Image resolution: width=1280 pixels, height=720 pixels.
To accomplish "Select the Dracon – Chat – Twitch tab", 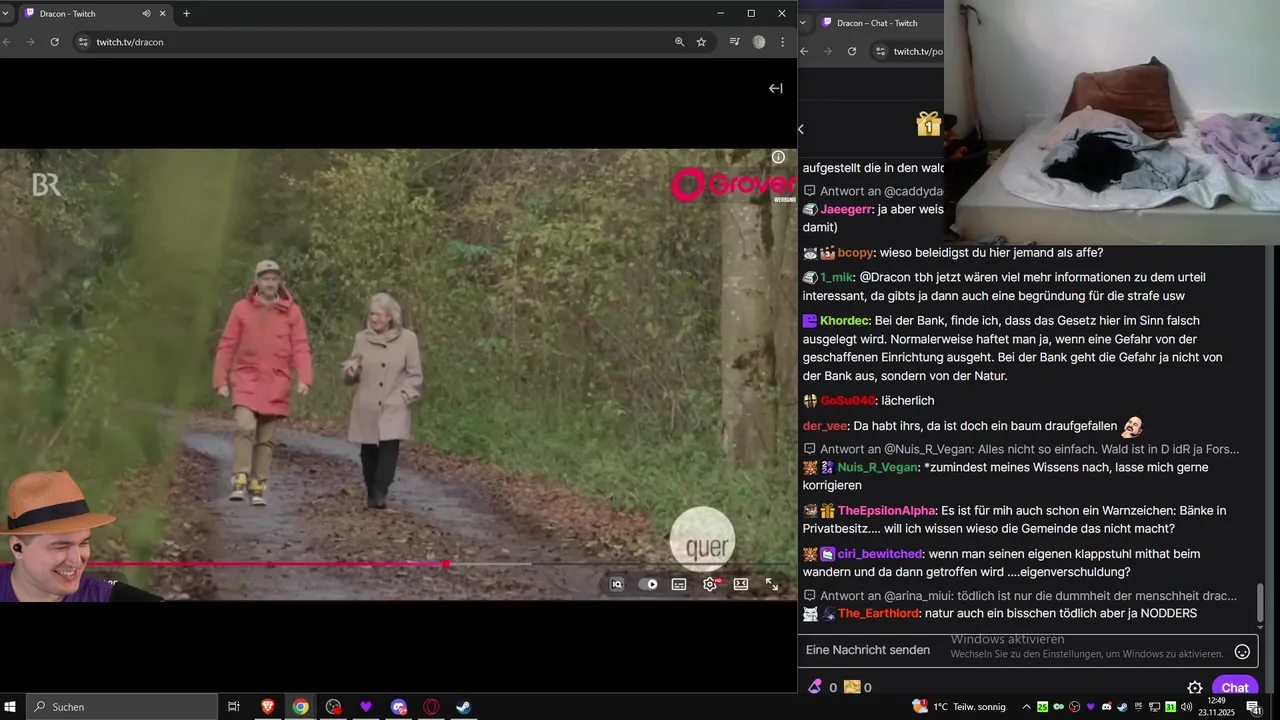I will [x=877, y=23].
